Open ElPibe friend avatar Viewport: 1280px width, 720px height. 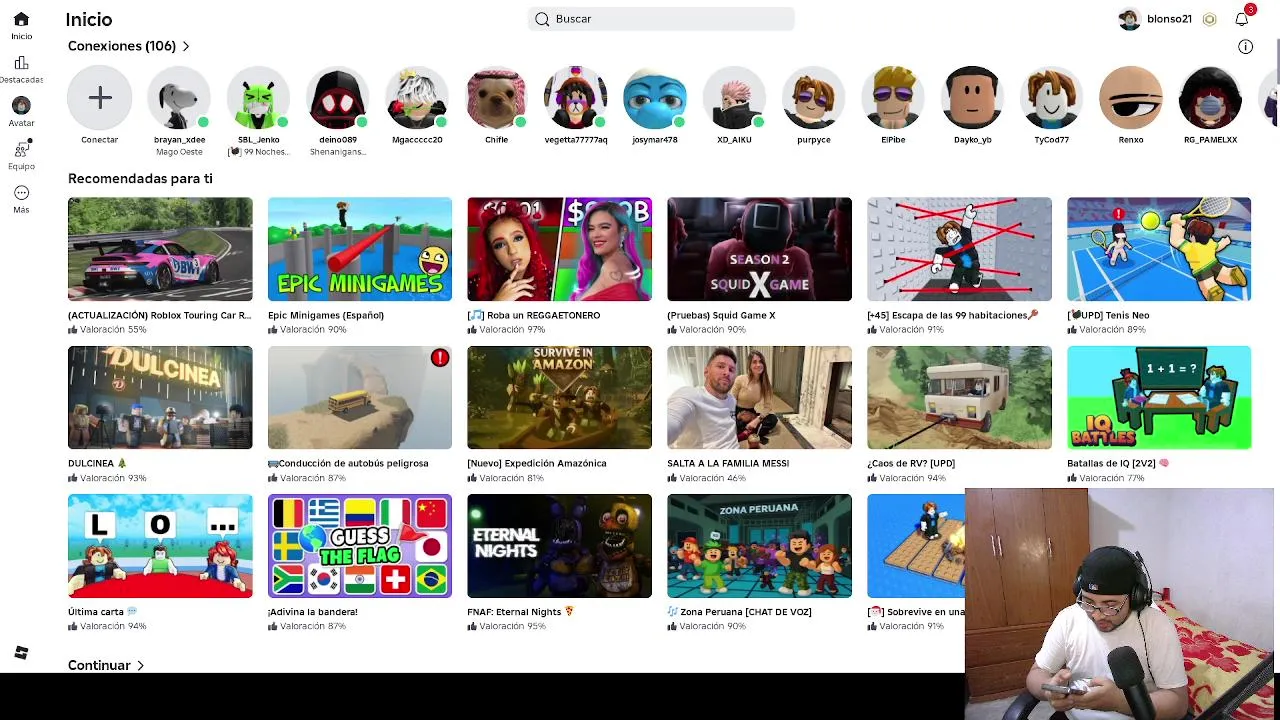(893, 98)
